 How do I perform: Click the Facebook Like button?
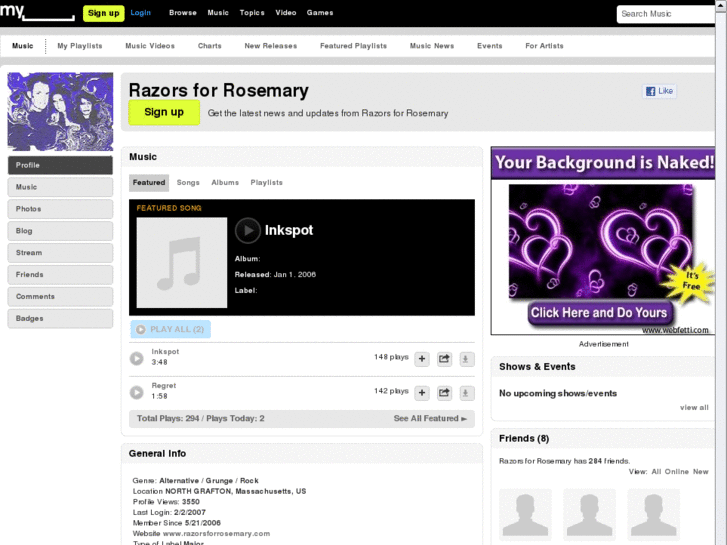pyautogui.click(x=659, y=91)
